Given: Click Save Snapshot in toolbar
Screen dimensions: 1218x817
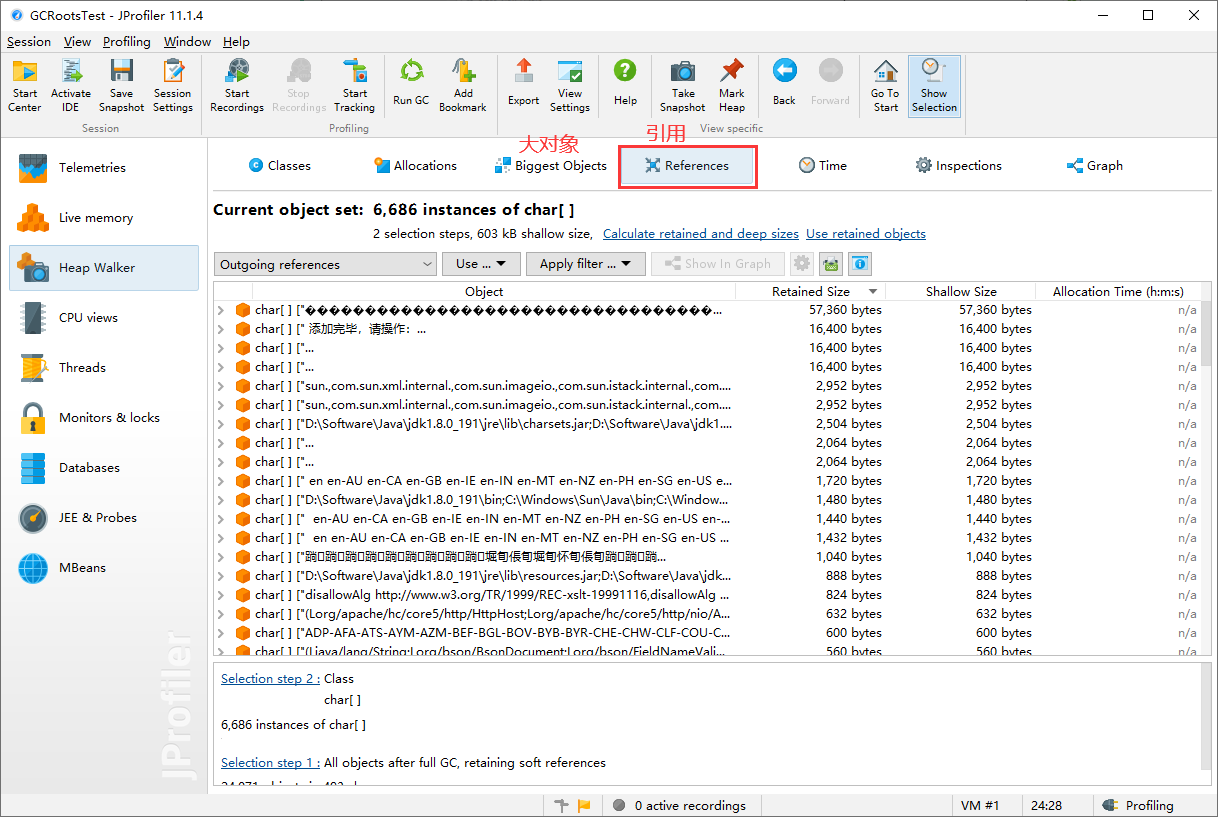Looking at the screenshot, I should point(121,86).
